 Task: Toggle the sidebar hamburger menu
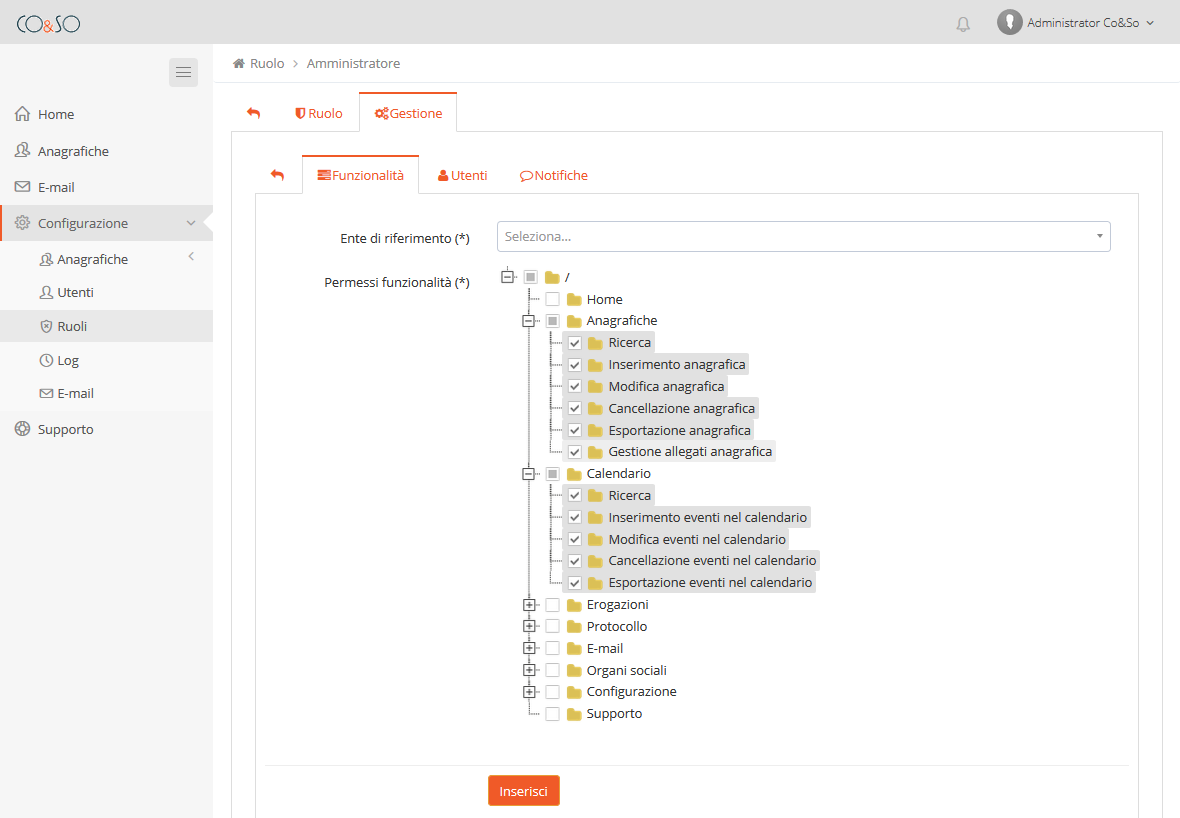[183, 72]
